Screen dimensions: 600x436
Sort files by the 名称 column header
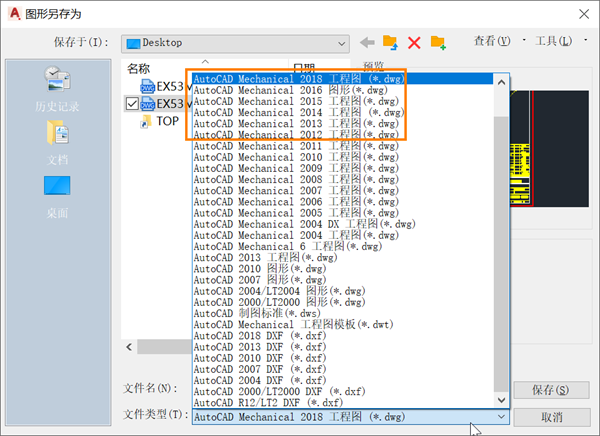point(139,69)
